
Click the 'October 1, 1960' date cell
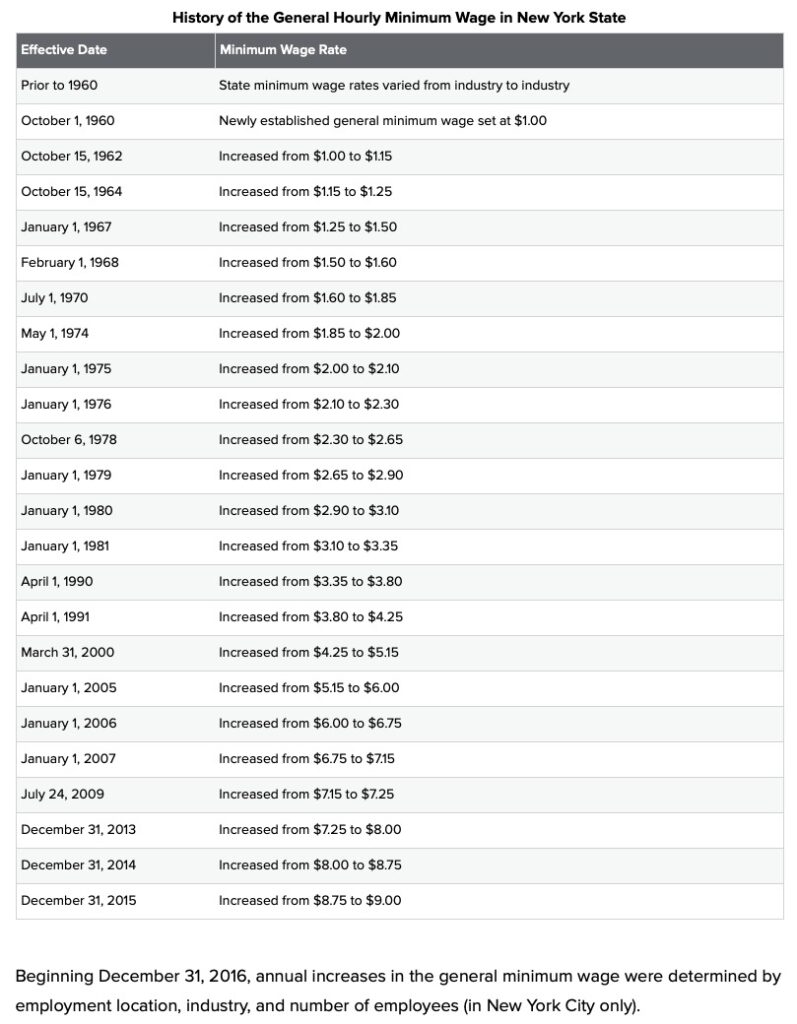68,121
